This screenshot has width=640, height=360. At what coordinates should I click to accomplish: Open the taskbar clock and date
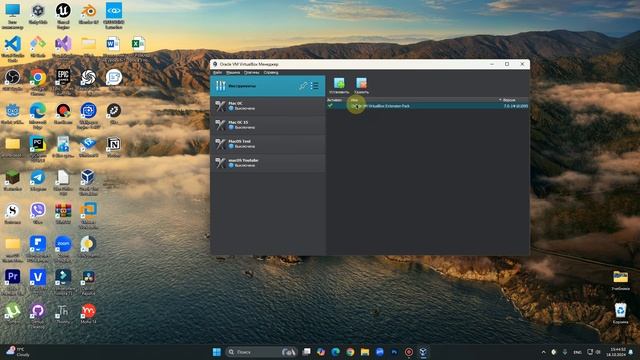point(616,352)
